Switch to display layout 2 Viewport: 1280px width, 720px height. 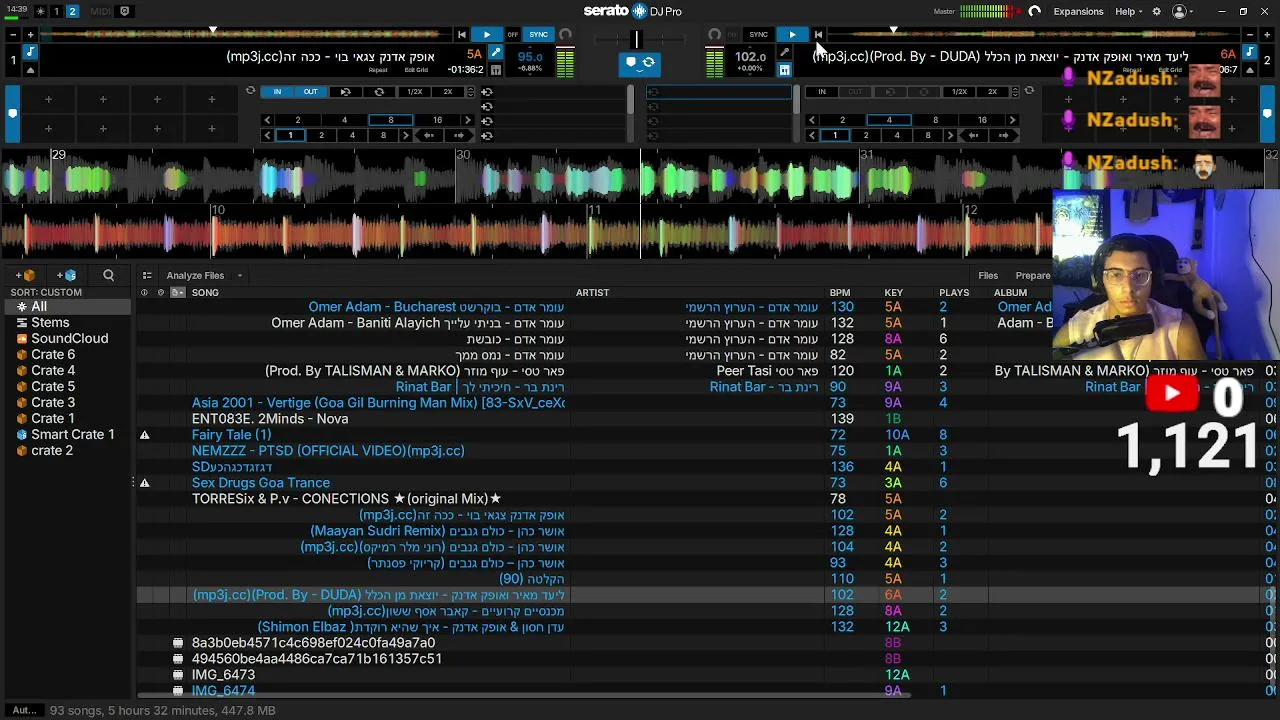point(72,11)
